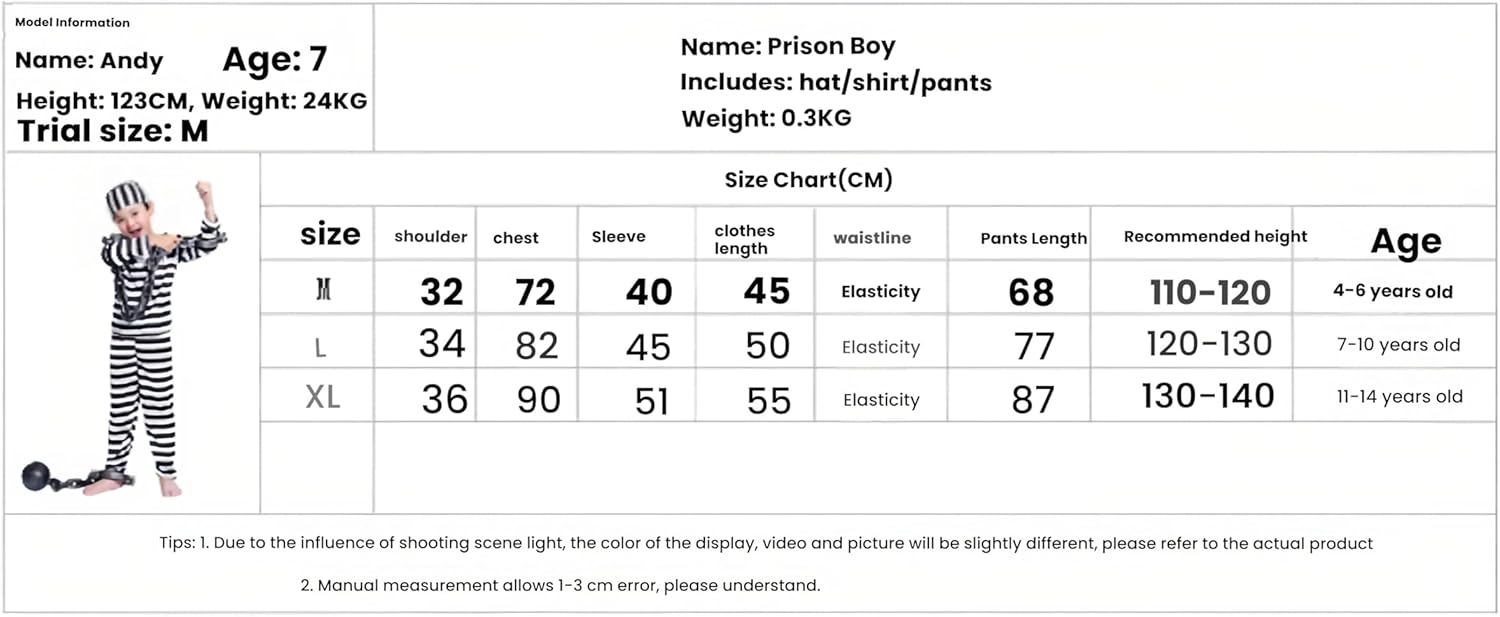Image resolution: width=1500 pixels, height=617 pixels.
Task: Click the "Size Chart(CM)" heading
Action: [x=808, y=180]
